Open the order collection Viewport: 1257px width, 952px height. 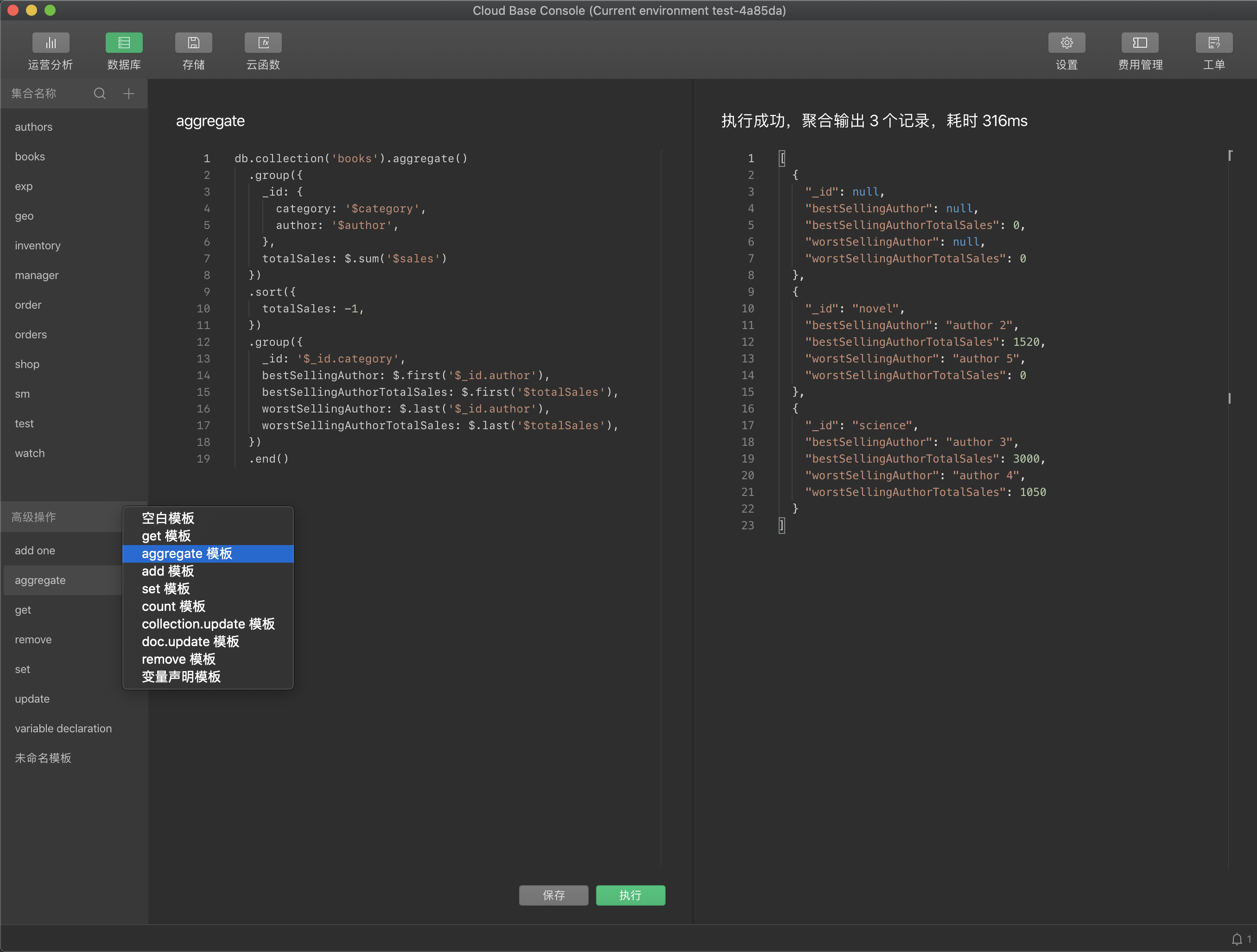74,305
